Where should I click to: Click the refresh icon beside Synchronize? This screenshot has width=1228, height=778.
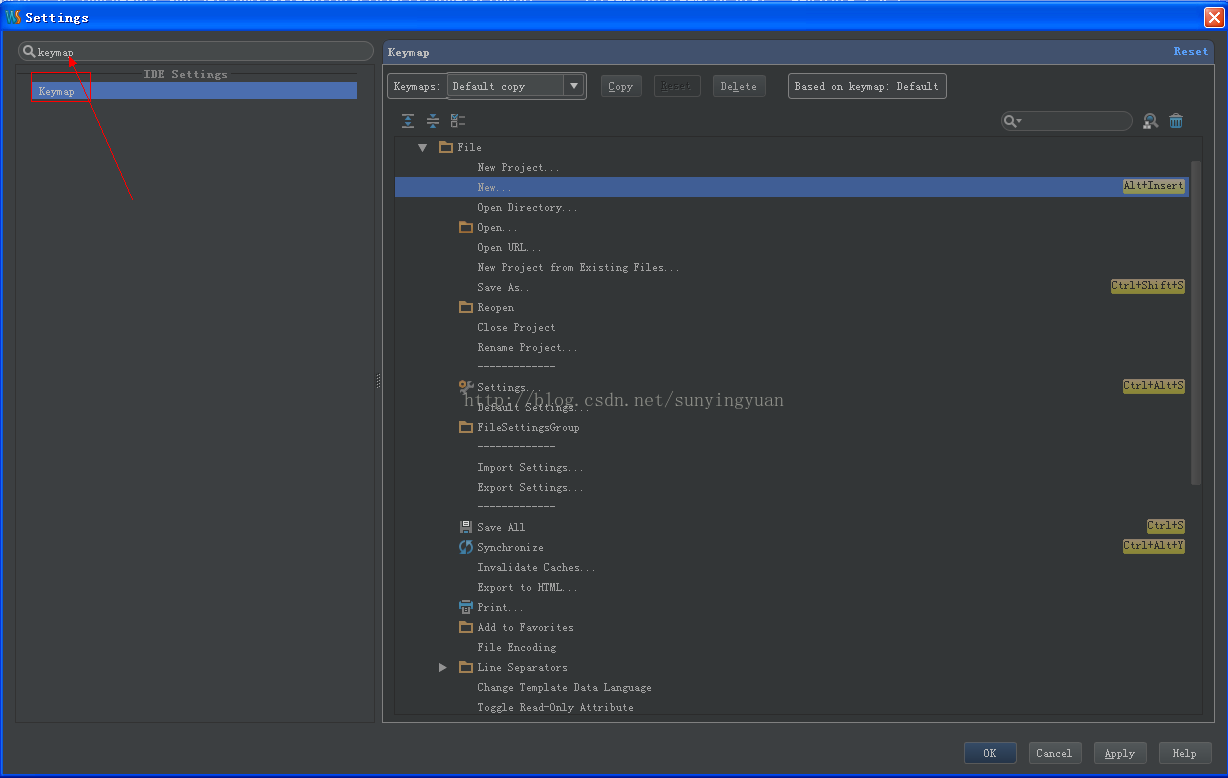coord(466,547)
